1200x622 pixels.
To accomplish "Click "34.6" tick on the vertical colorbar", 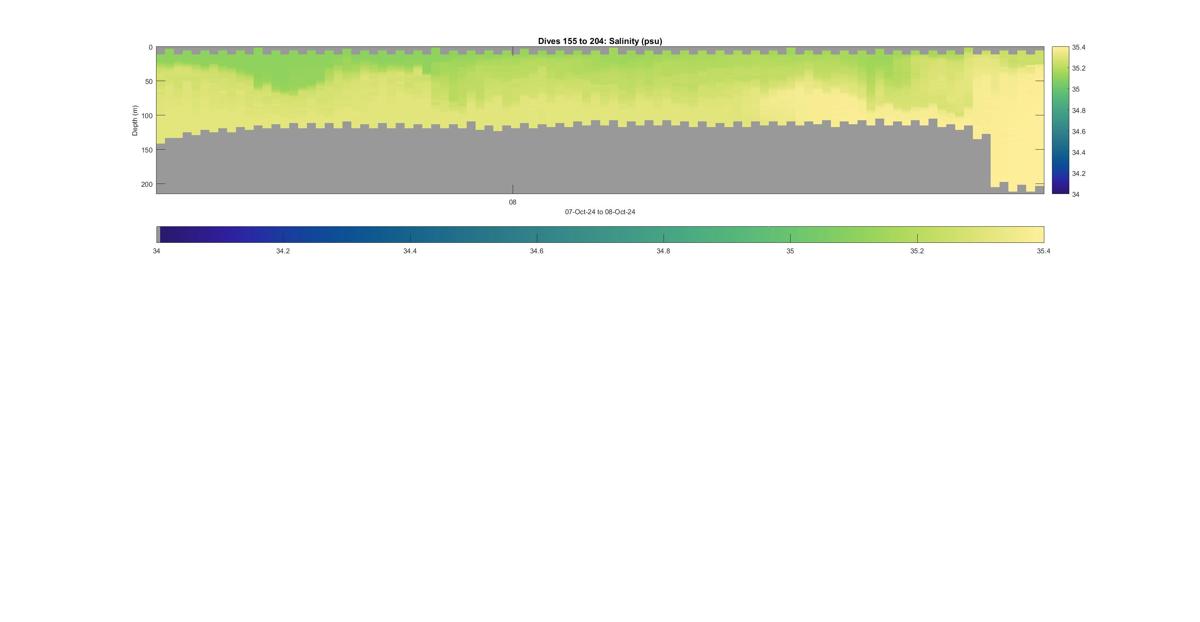I will (1078, 131).
